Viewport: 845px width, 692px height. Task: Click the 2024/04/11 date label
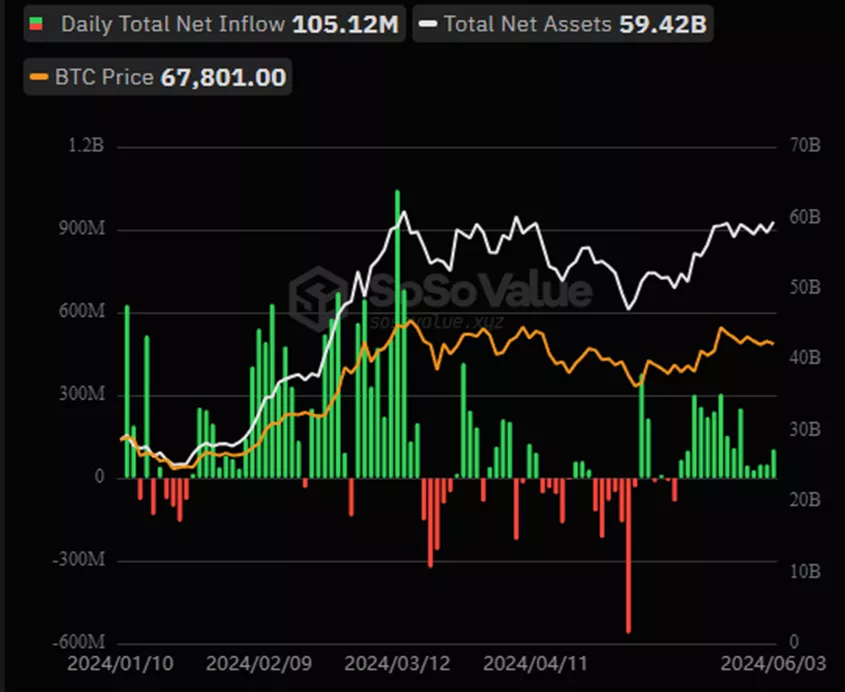tap(523, 662)
